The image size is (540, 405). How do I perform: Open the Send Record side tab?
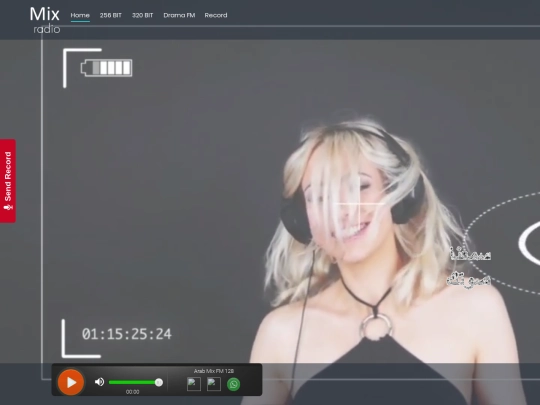[8, 181]
